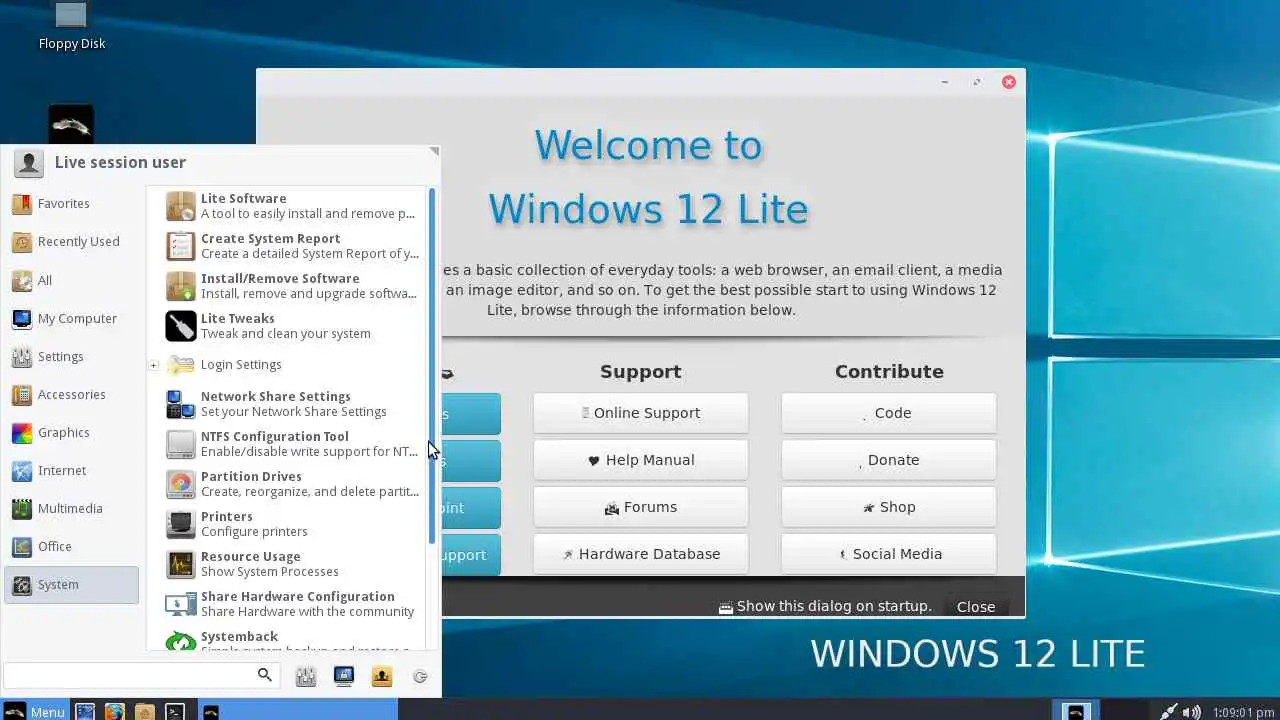Select the Welcome window taskbar entry
Viewport: 1280px width, 720px height.
tap(297, 711)
